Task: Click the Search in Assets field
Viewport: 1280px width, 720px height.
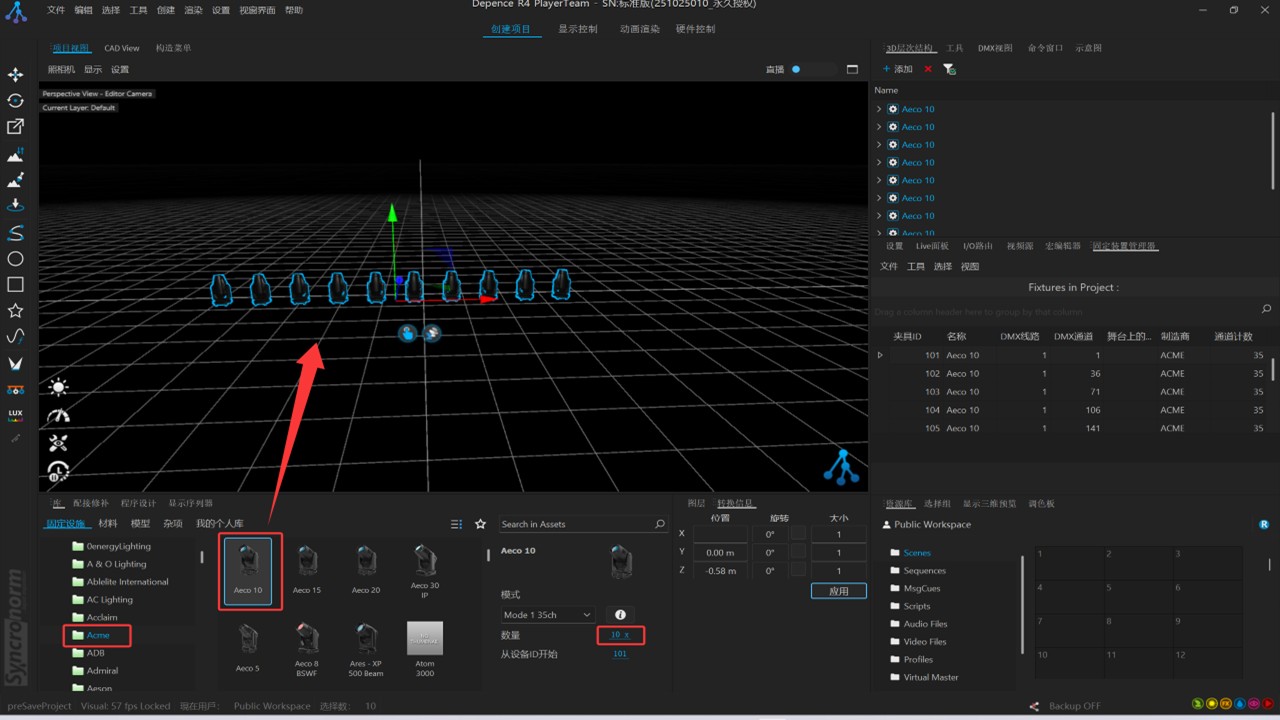Action: click(576, 524)
